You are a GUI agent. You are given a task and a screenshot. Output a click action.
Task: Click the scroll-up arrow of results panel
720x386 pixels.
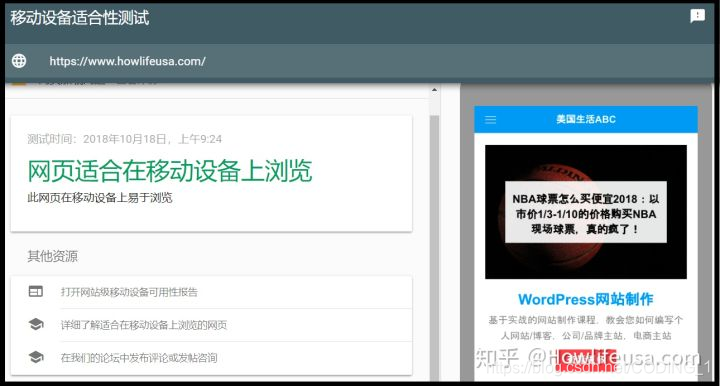pos(434,90)
